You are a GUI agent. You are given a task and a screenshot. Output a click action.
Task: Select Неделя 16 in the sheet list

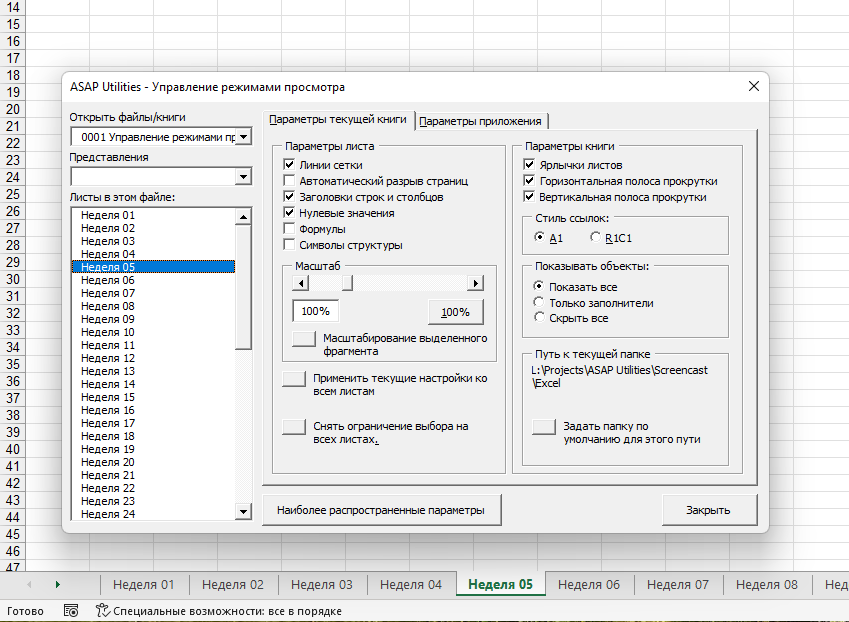click(153, 410)
